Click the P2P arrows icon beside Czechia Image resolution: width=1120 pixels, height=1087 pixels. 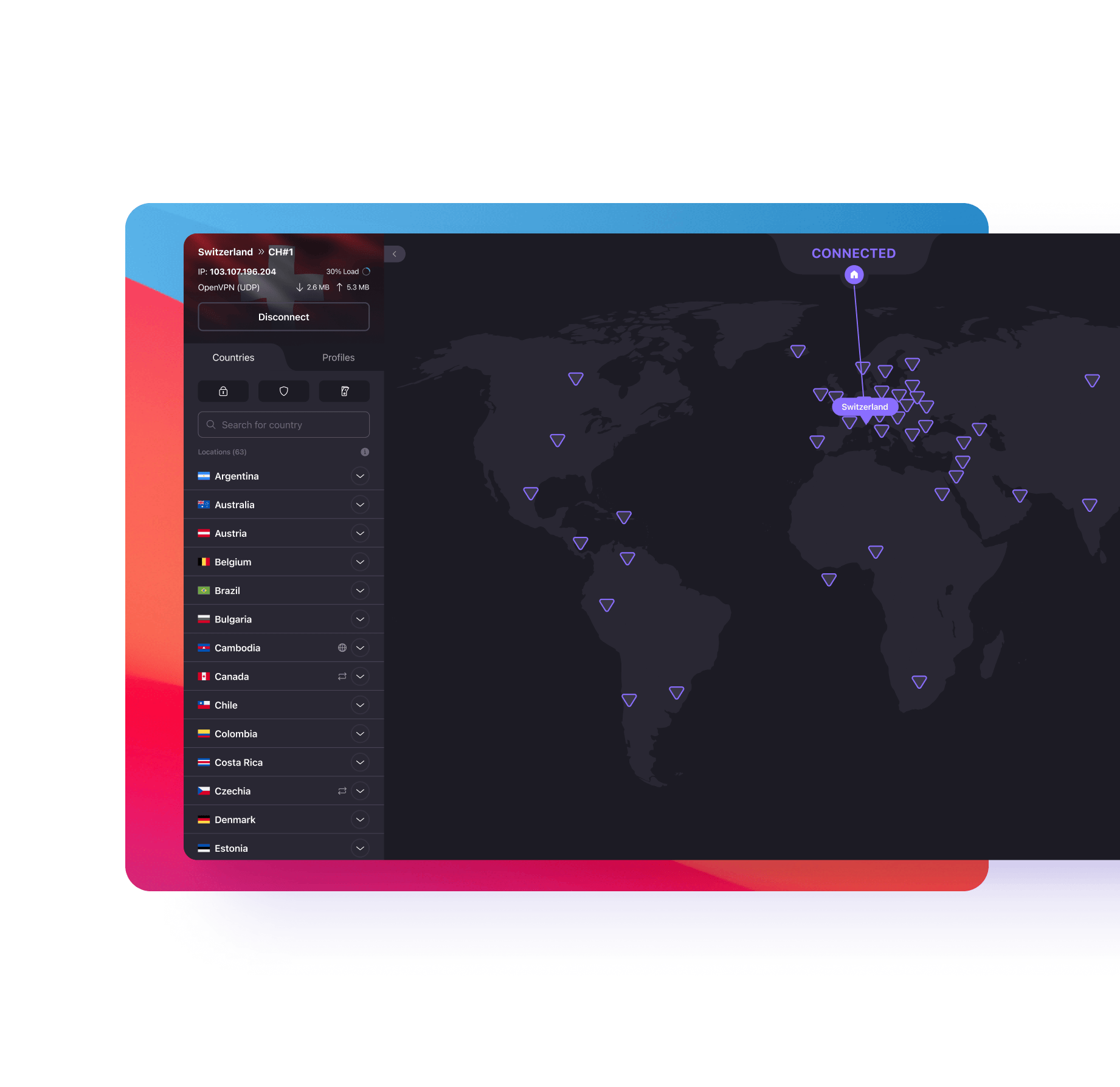click(341, 790)
